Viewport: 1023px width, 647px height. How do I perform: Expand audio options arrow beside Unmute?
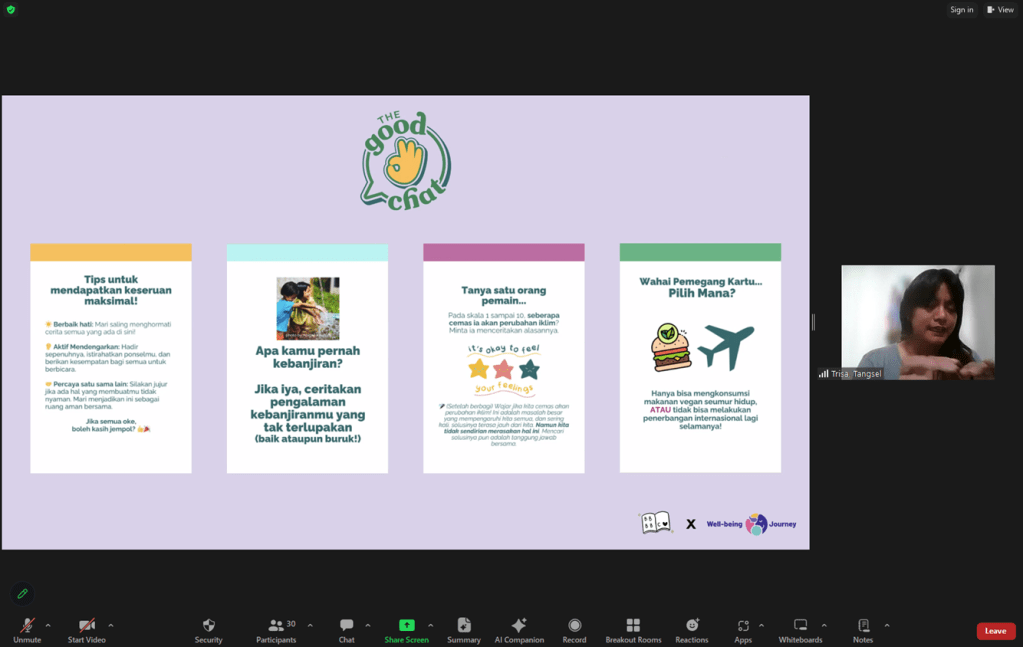click(48, 626)
